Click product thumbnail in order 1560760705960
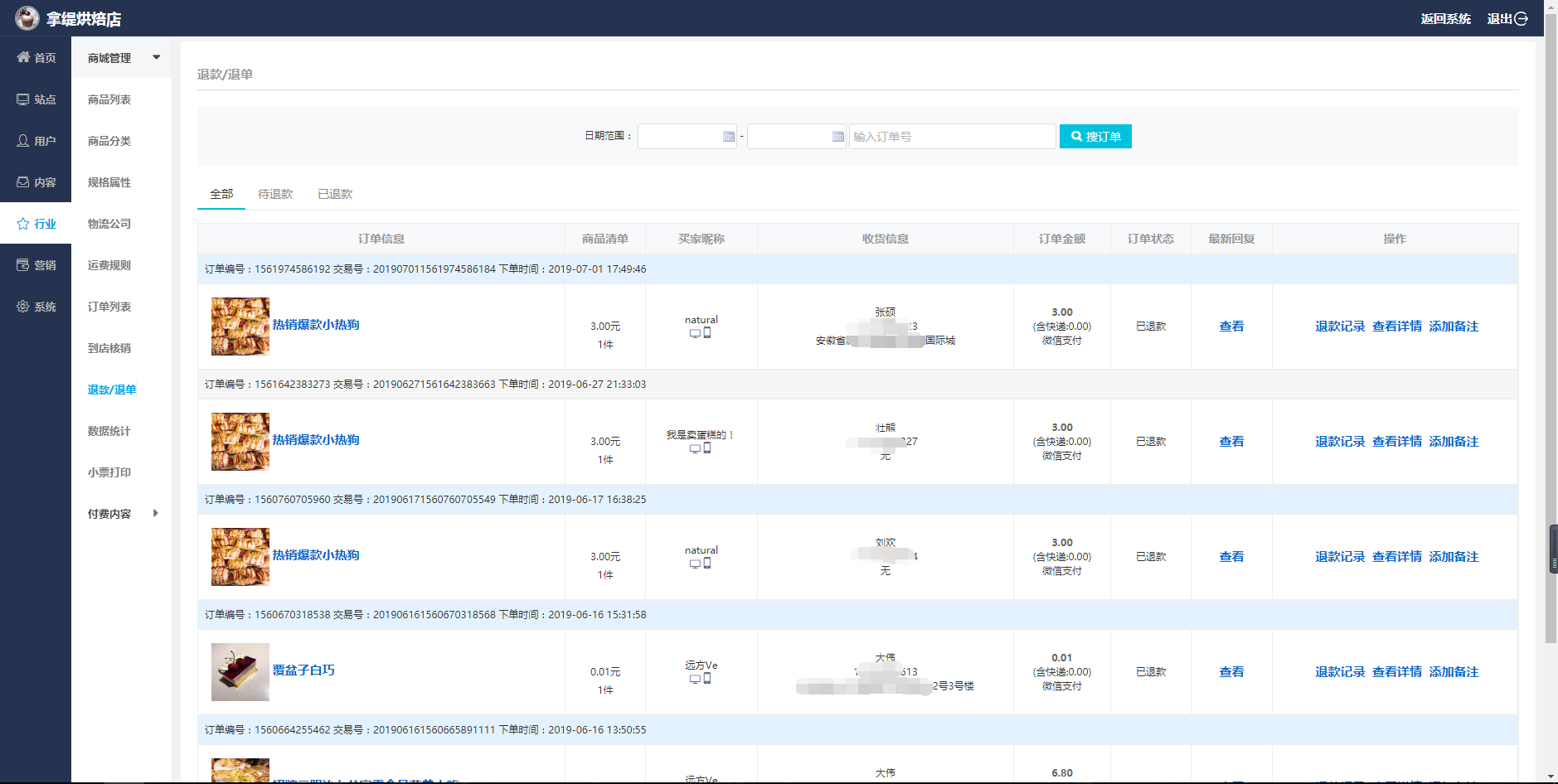This screenshot has height=784, width=1558. (240, 557)
